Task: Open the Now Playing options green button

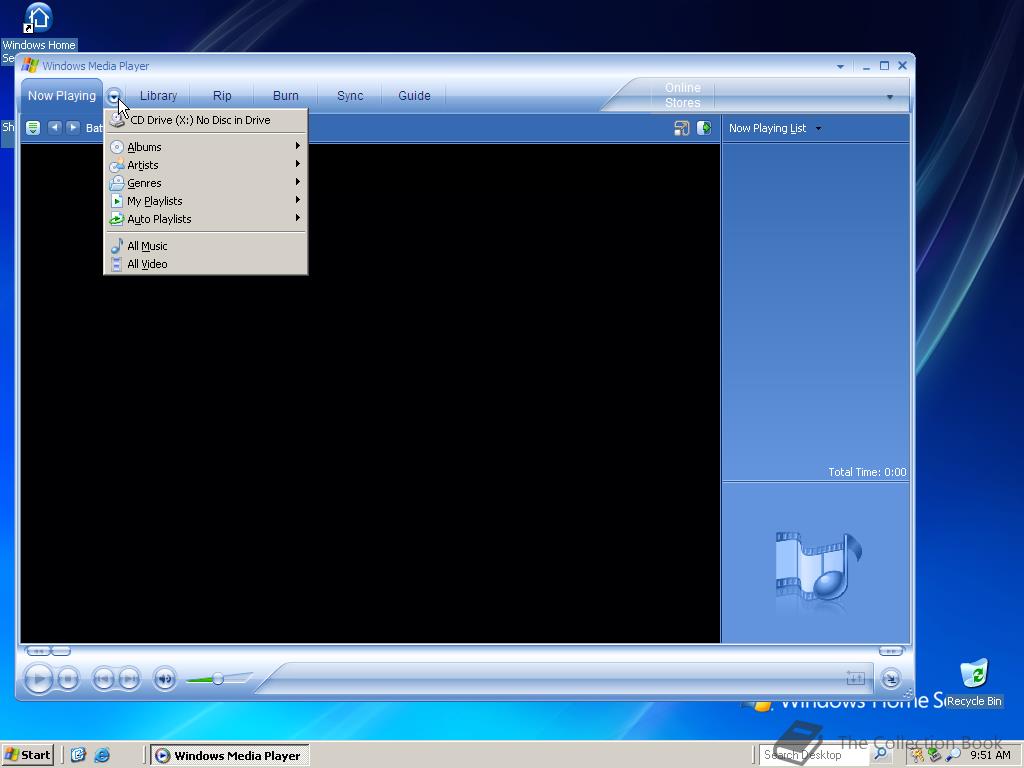Action: pos(33,128)
